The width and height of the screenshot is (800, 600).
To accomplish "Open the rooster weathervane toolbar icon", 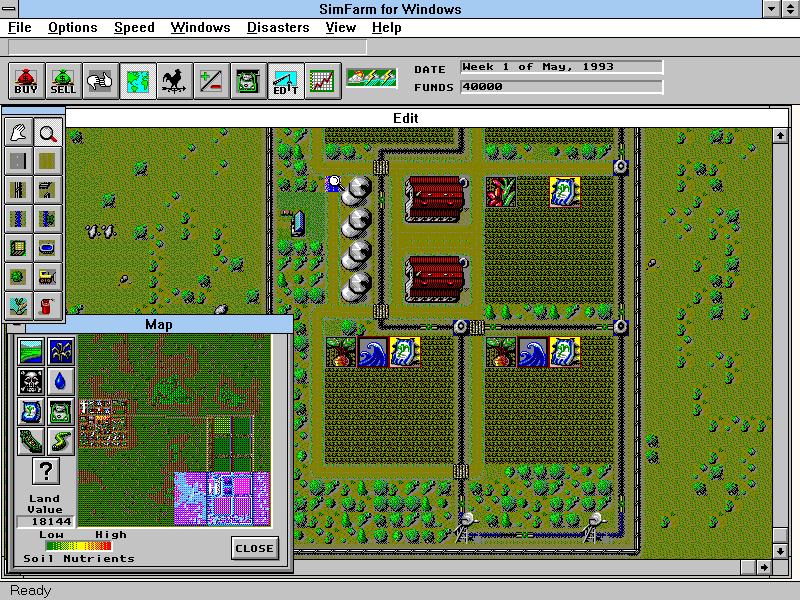I will click(x=174, y=81).
